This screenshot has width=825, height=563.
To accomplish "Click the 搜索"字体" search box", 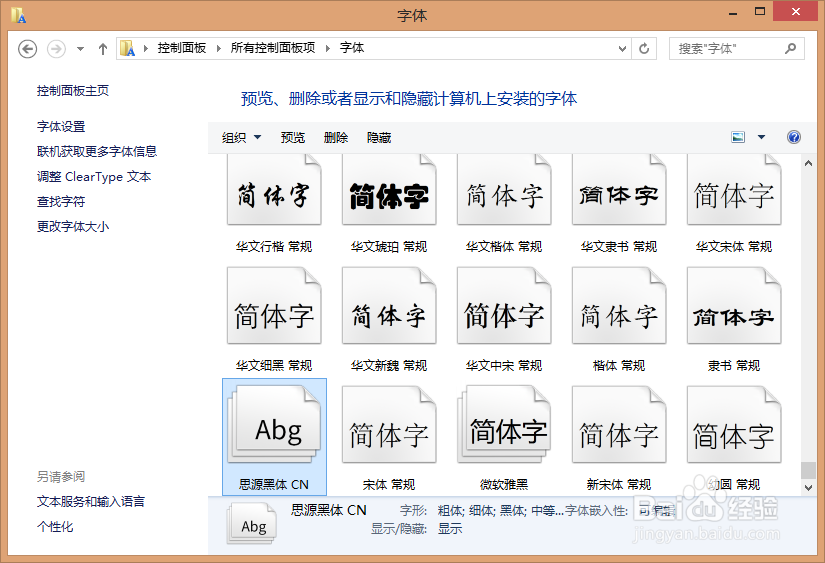I will pyautogui.click(x=736, y=49).
